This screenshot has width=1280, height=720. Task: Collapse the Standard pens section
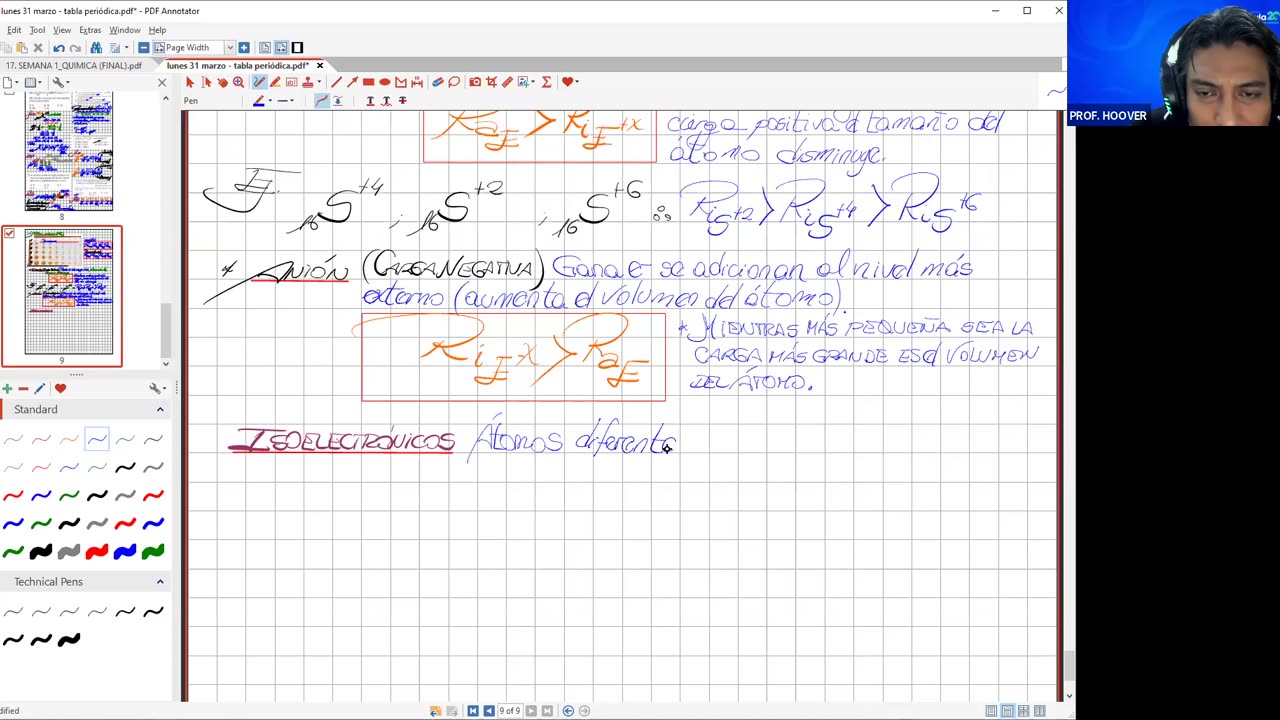[x=159, y=409]
